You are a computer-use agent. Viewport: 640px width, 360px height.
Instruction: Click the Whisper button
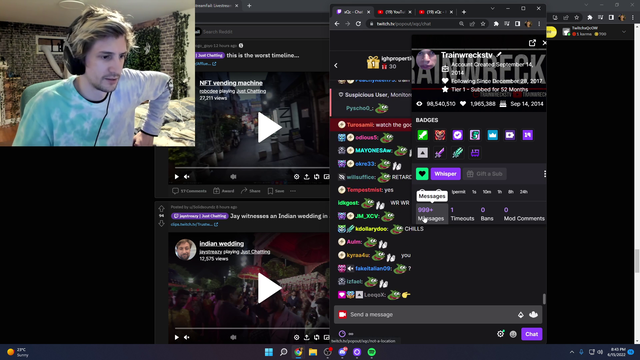click(445, 174)
